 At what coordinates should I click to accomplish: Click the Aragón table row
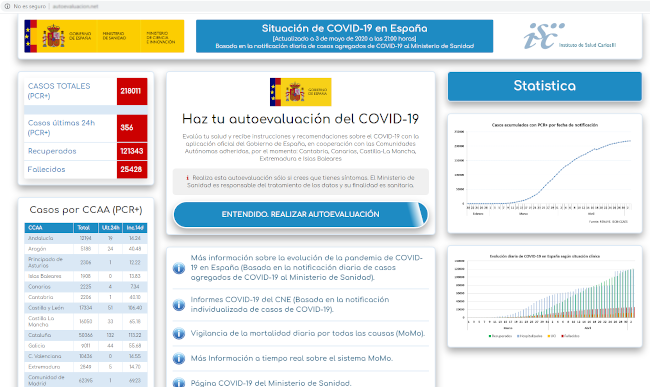pyautogui.click(x=86, y=249)
